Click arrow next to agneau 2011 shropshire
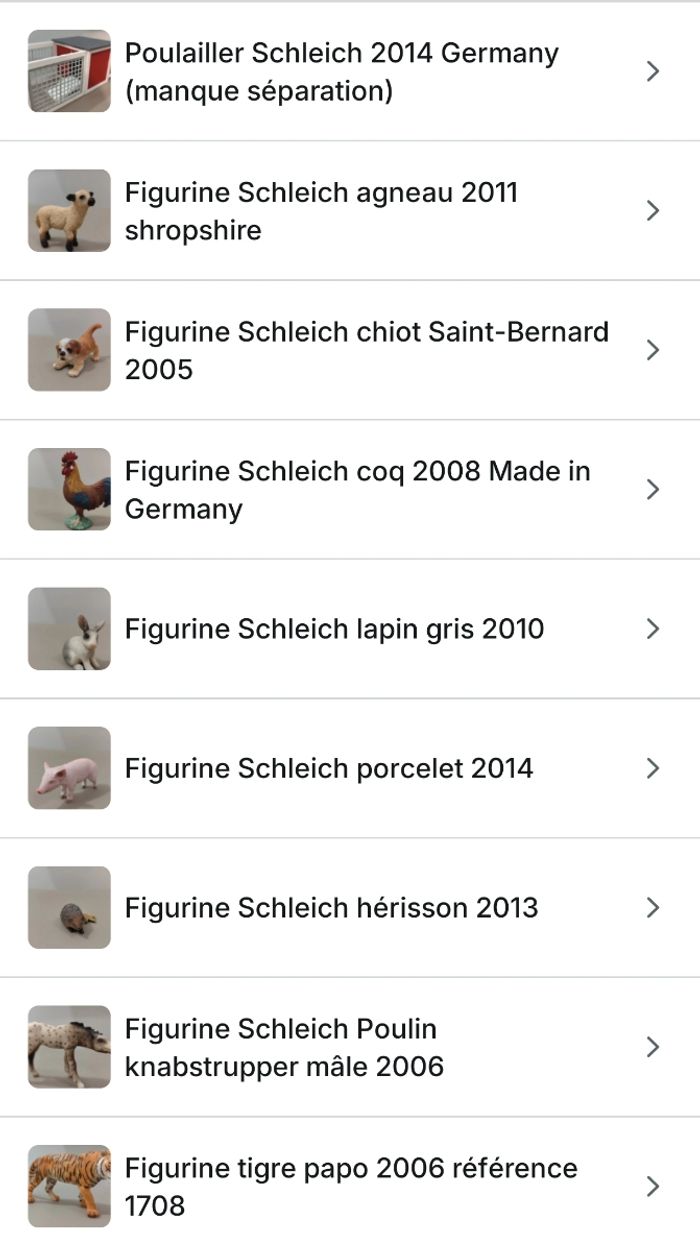Viewport: 700px width, 1253px height. (x=653, y=210)
